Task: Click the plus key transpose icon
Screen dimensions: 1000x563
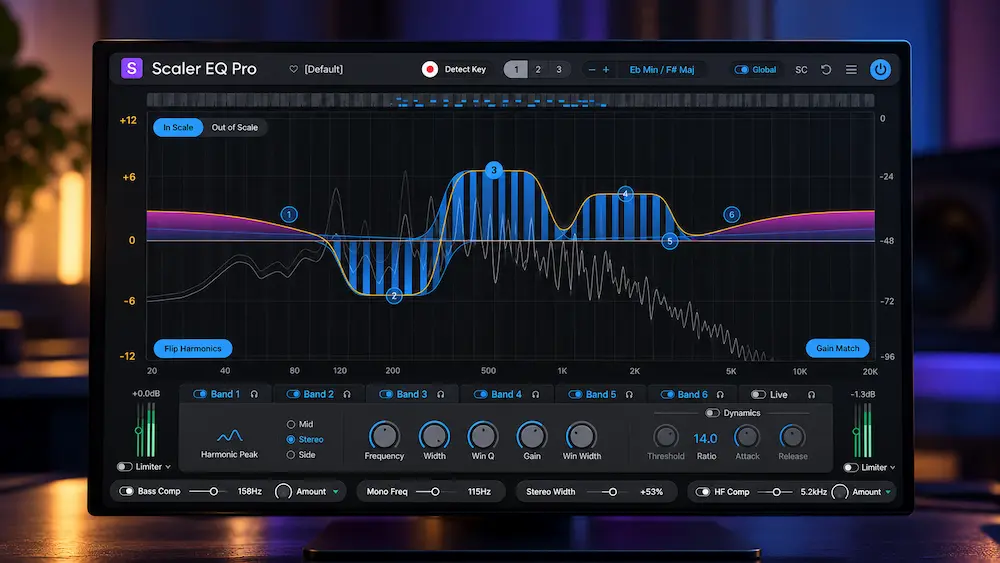Action: 606,69
